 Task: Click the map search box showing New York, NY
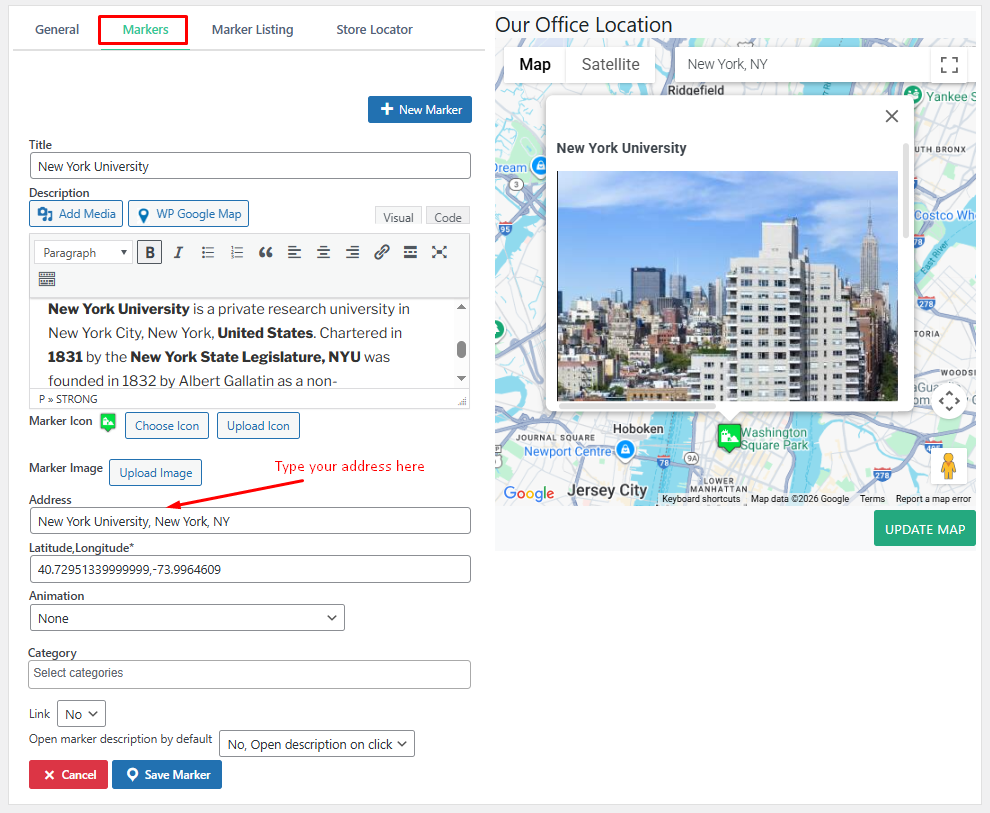(802, 64)
